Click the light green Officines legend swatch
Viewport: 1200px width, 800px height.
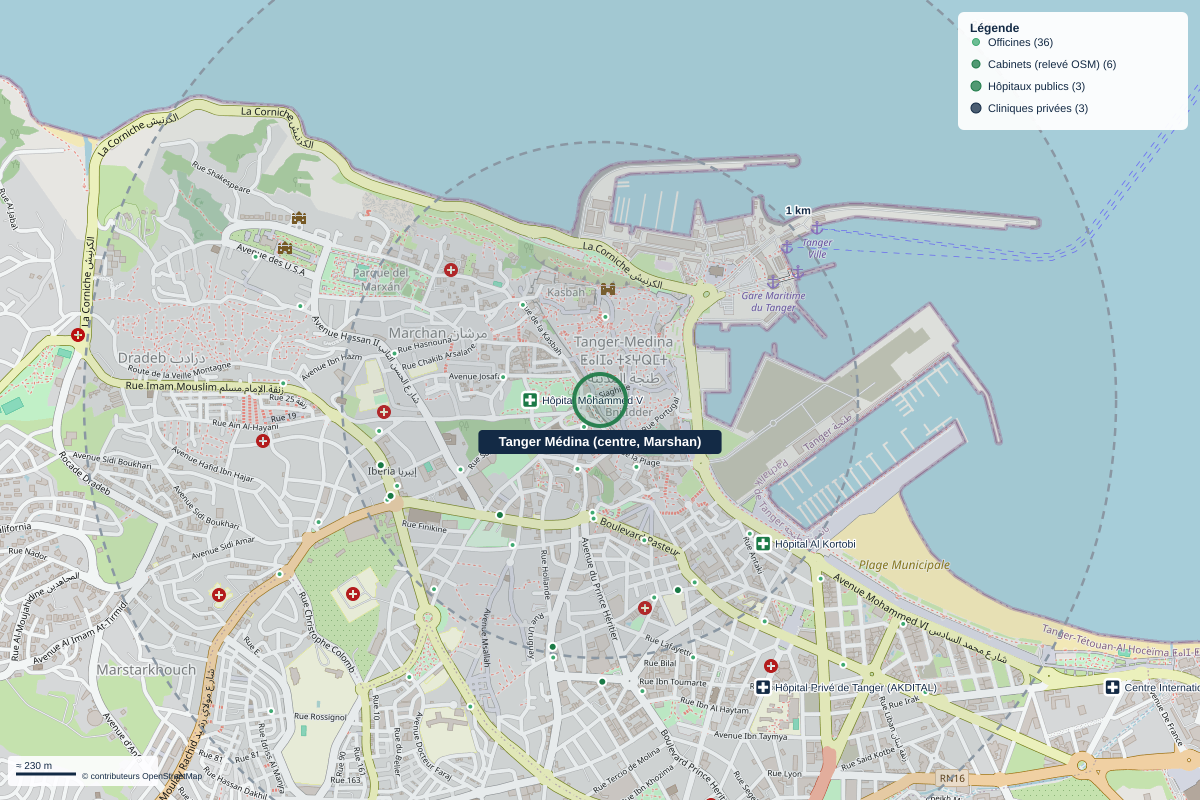point(976,42)
